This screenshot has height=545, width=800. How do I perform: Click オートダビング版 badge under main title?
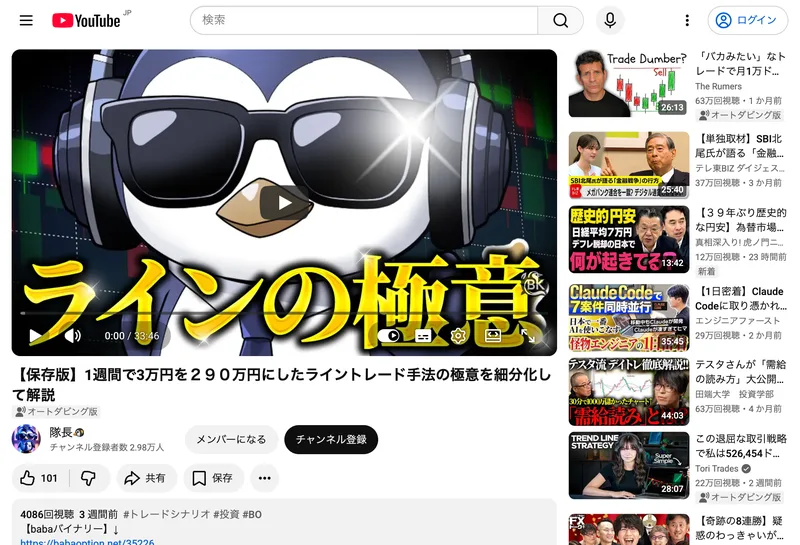pyautogui.click(x=57, y=411)
